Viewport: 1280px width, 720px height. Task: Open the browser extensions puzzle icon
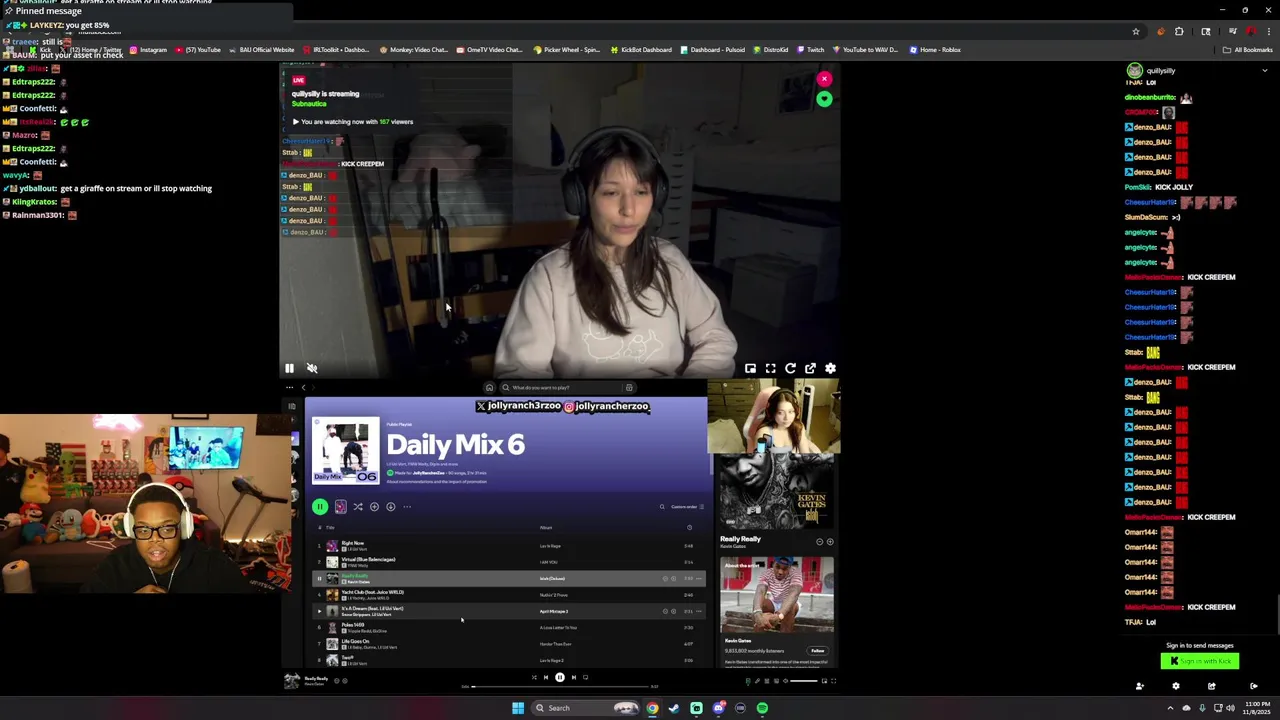coord(1179,32)
